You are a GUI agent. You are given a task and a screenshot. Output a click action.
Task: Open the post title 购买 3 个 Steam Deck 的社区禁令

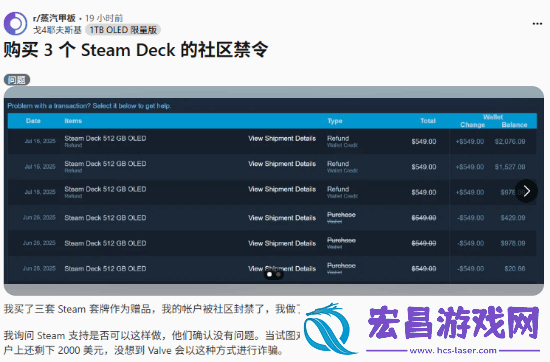pyautogui.click(x=136, y=50)
